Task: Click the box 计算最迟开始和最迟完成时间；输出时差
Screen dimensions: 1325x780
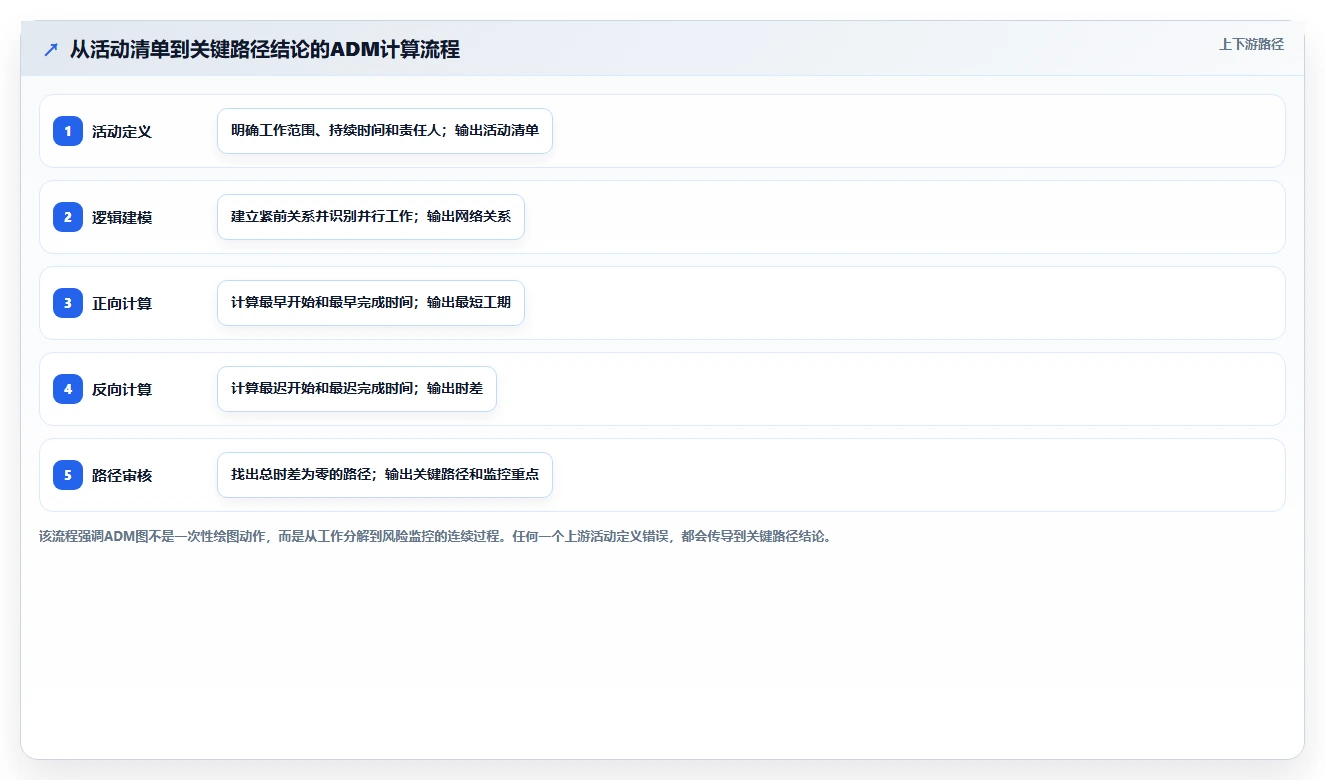Action: point(357,389)
